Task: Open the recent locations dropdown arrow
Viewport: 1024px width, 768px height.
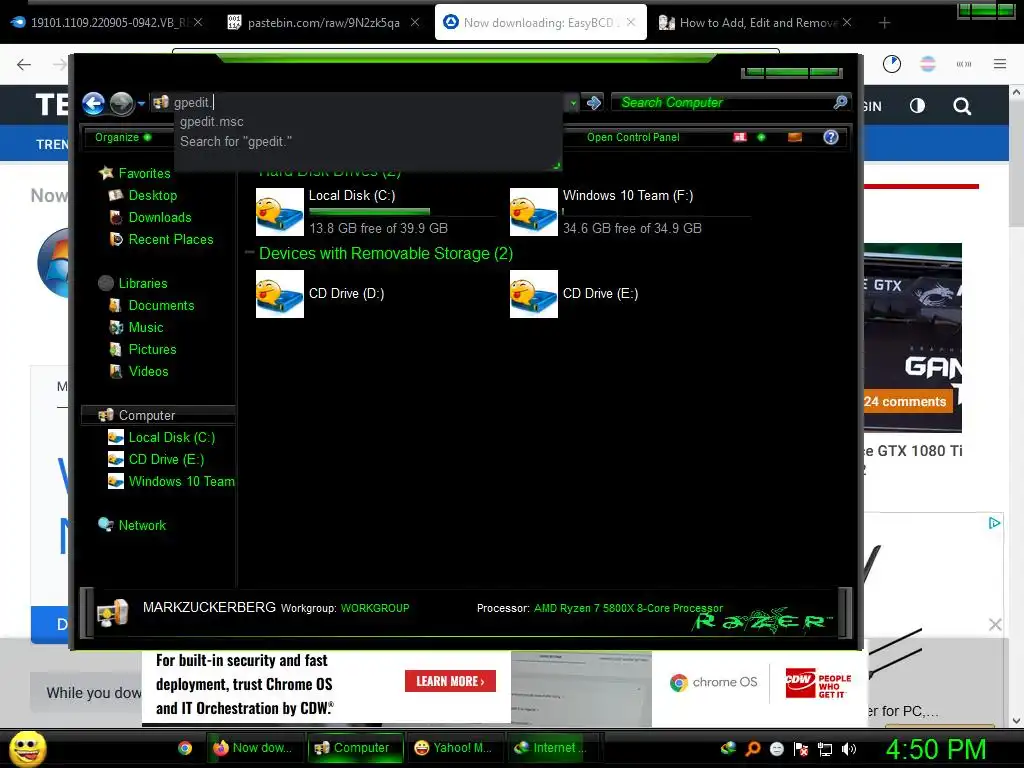Action: (x=141, y=104)
